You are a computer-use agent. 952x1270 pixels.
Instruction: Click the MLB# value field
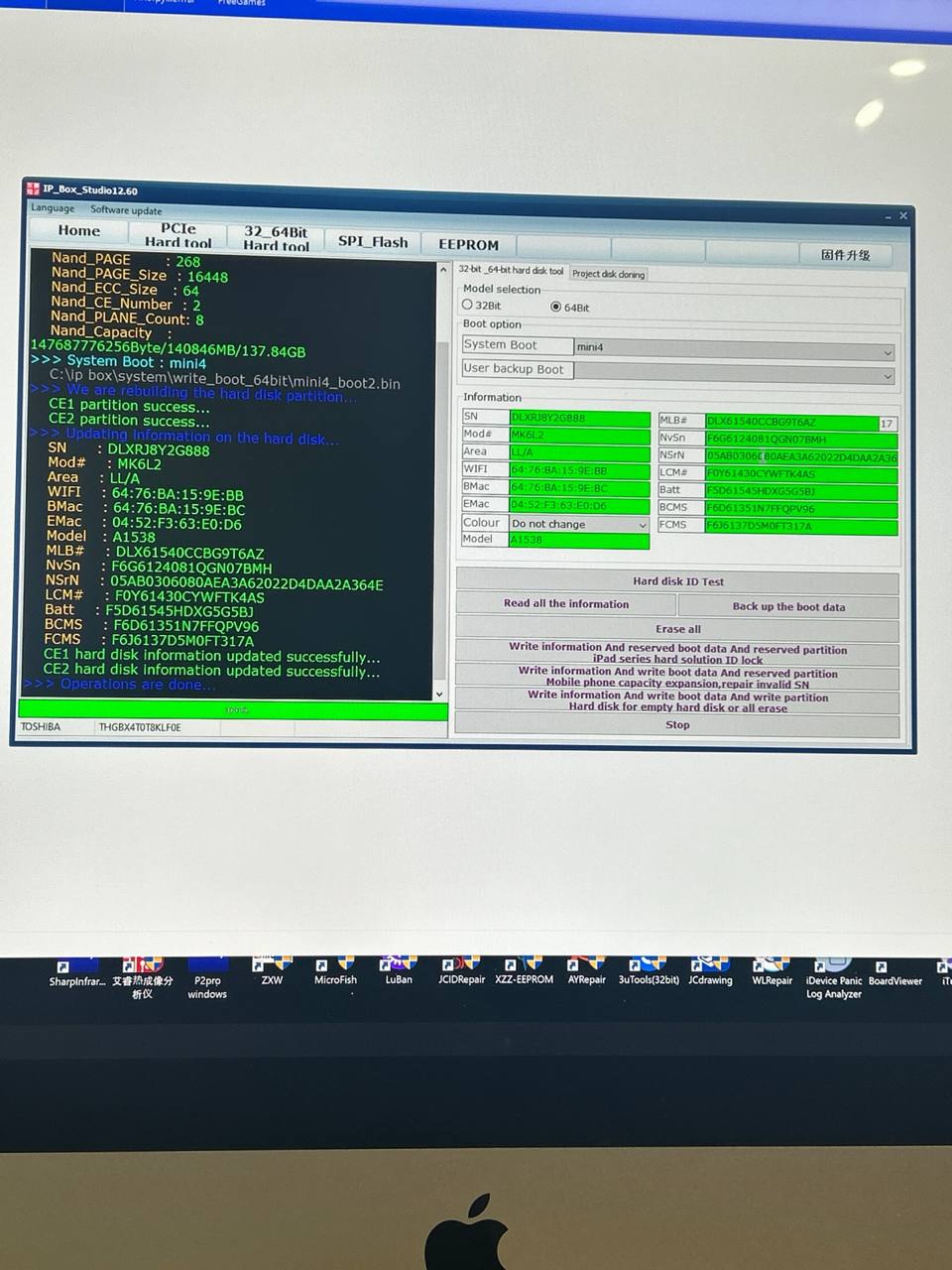pos(791,422)
